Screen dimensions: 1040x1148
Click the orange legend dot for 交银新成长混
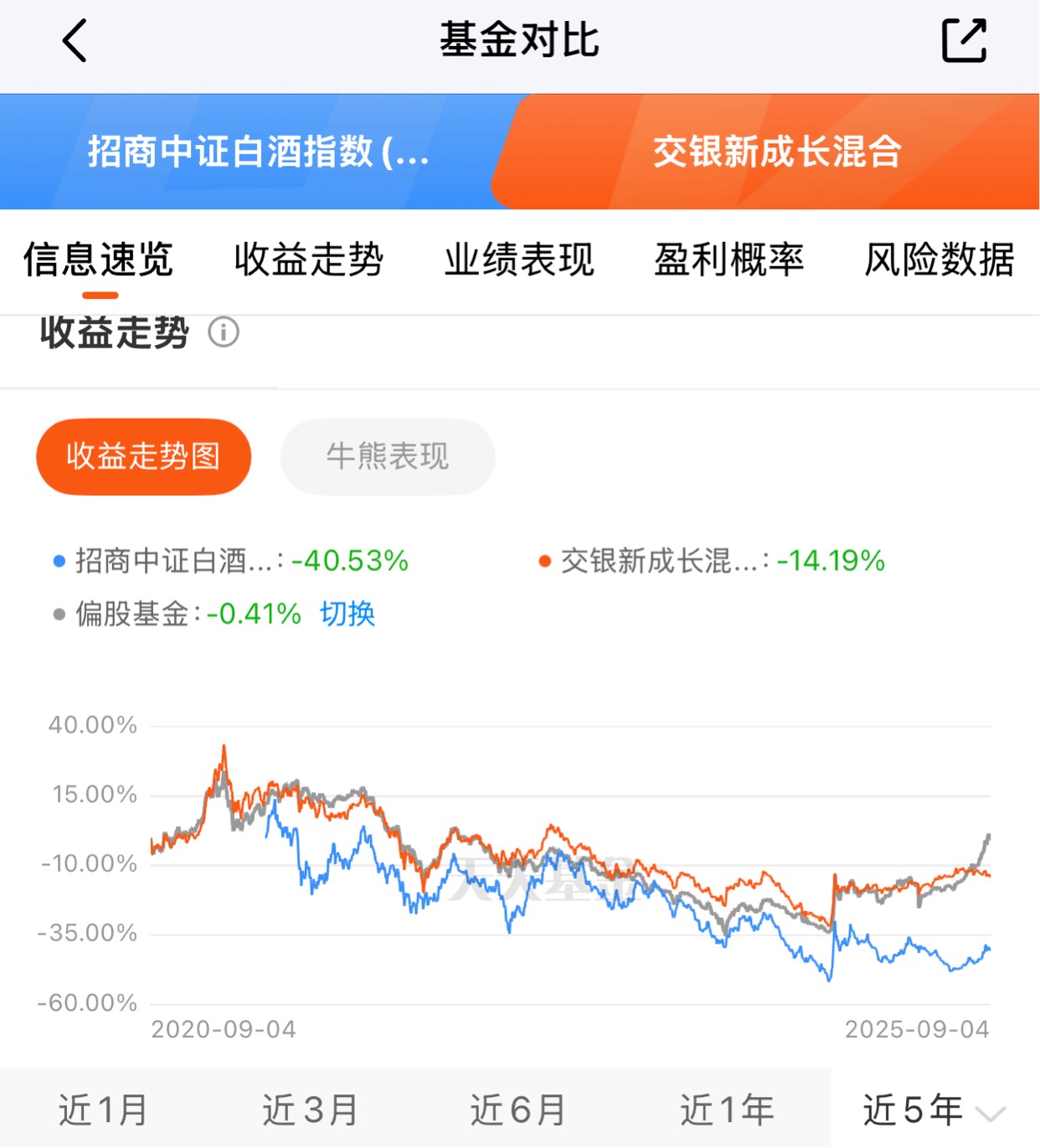(545, 561)
